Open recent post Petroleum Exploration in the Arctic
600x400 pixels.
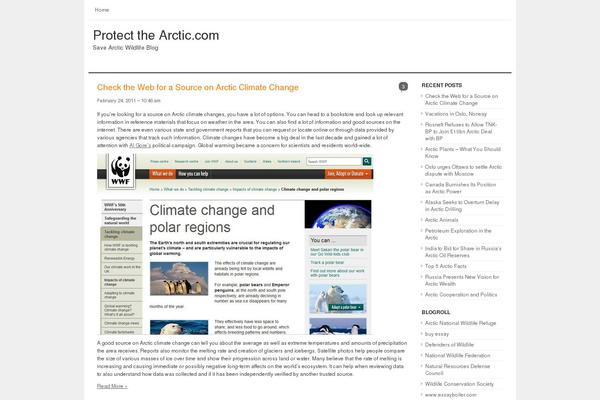pos(458,234)
